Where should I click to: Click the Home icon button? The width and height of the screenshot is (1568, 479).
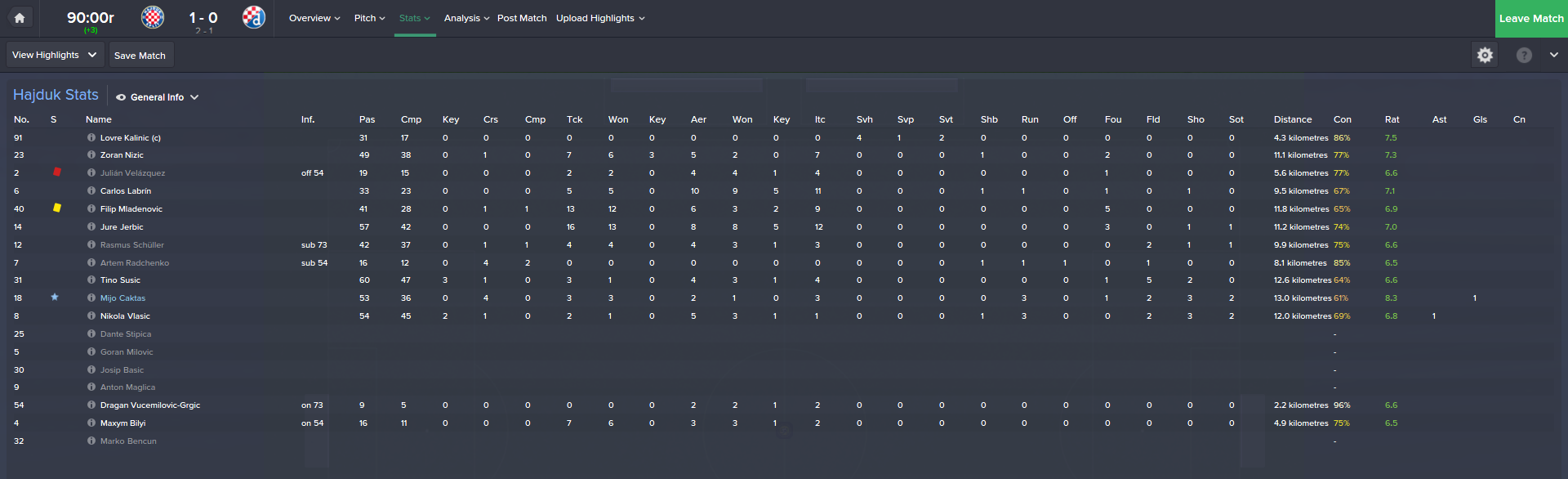[x=20, y=18]
